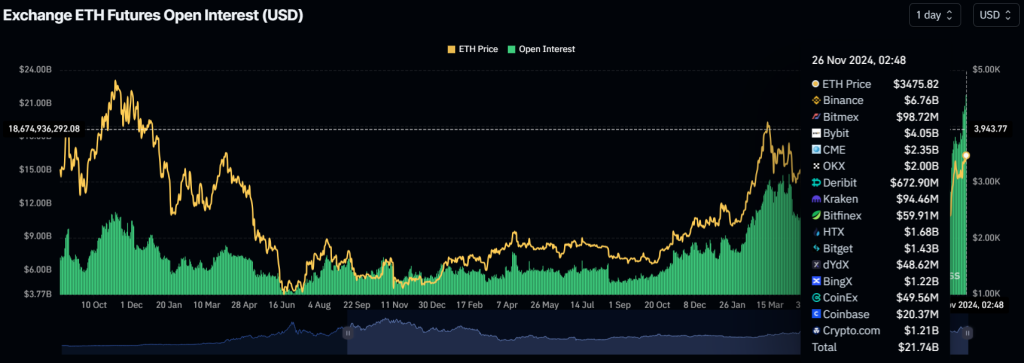Viewport: 1024px width, 363px height.
Task: Click the Bitfinex icon in tooltip
Action: coord(816,215)
